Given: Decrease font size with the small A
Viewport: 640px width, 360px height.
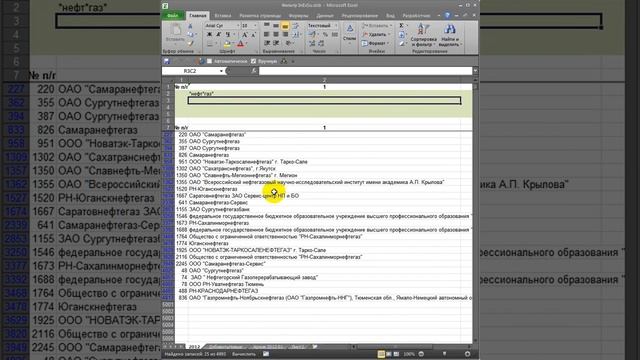Looking at the screenshot, I should (253, 35).
